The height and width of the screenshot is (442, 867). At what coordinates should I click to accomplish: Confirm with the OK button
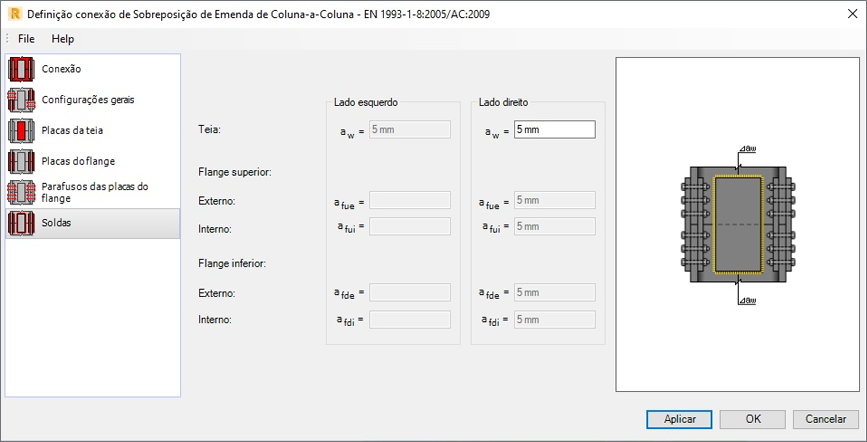click(753, 419)
